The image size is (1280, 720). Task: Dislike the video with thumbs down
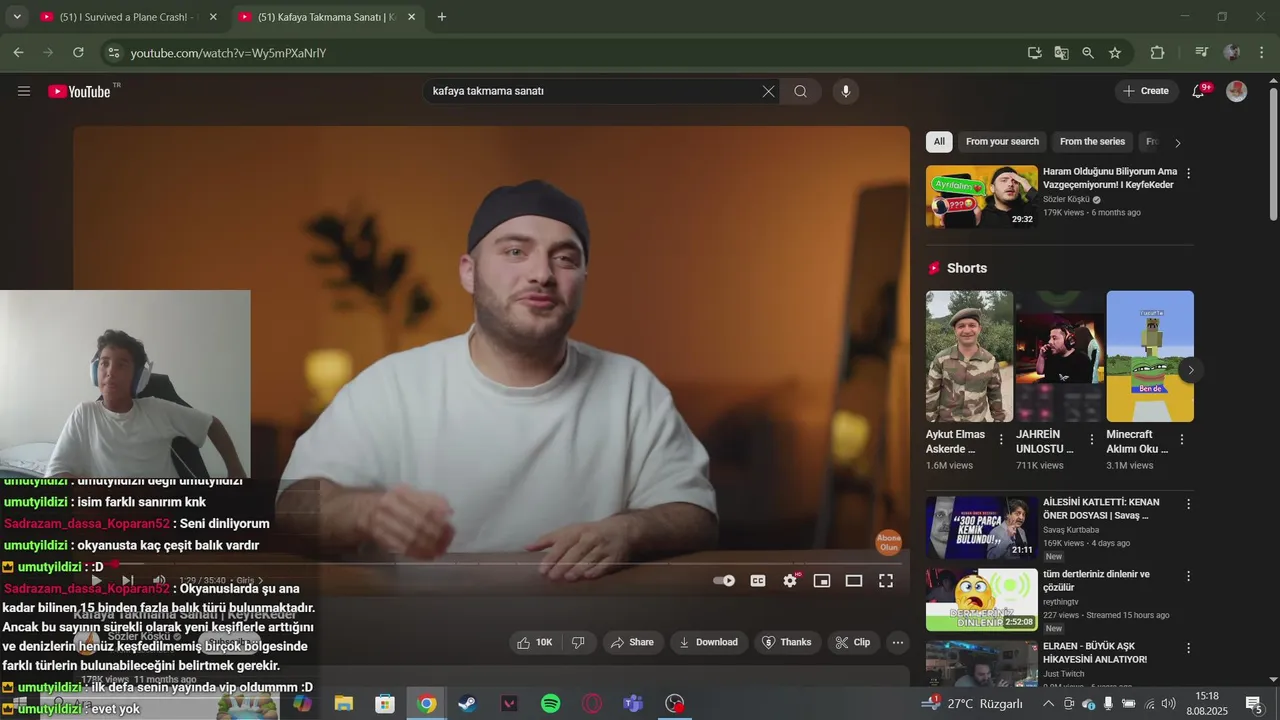point(578,642)
